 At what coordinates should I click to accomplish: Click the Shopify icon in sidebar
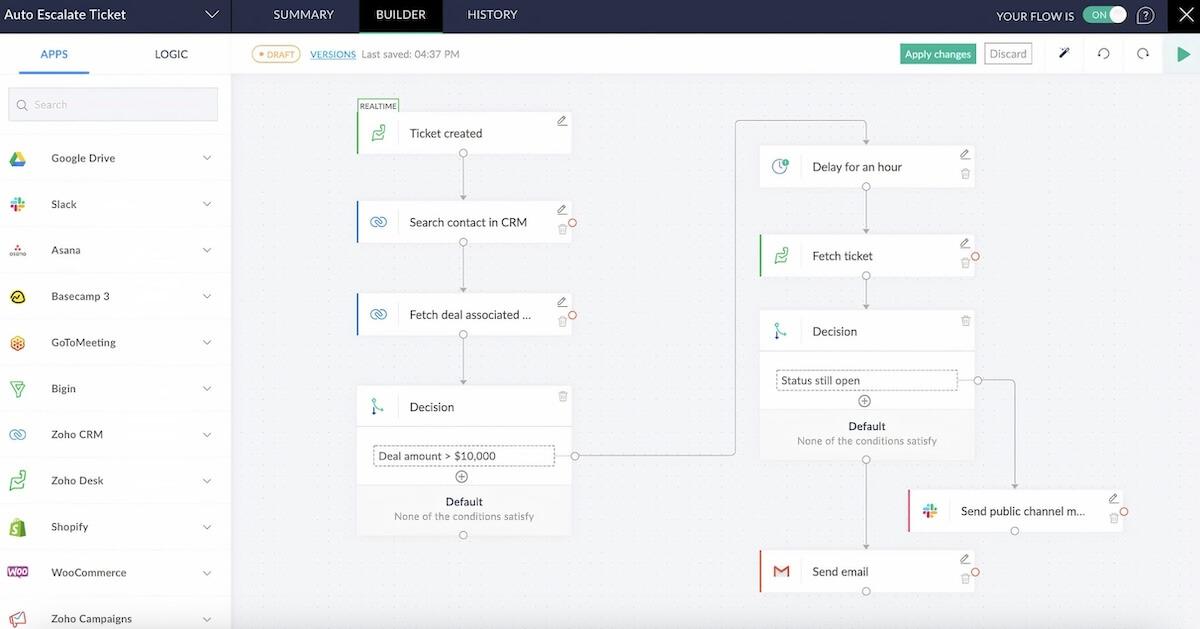pyautogui.click(x=18, y=527)
